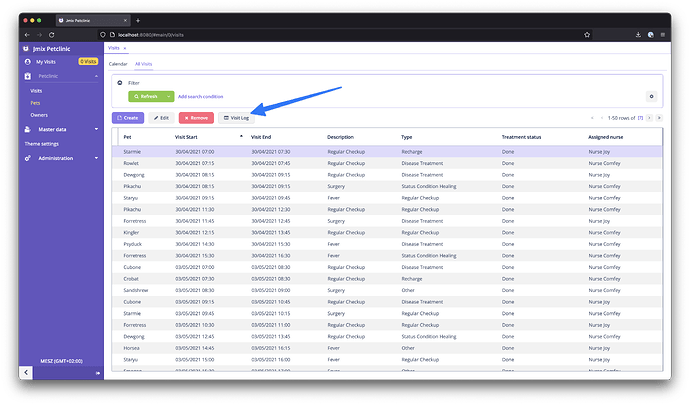Bookmark this page with the star icon
Viewport: 690px width, 404px height.
tap(587, 35)
